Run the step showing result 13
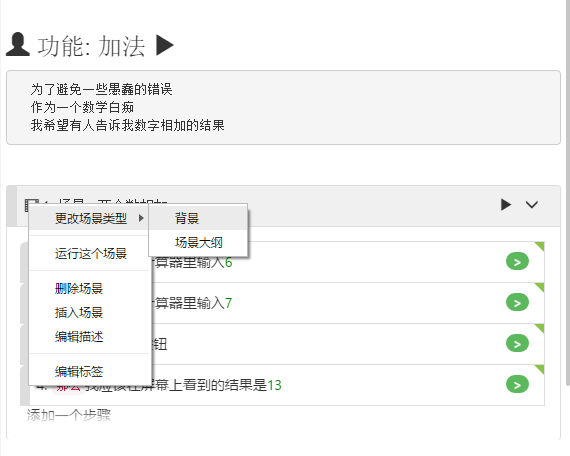The height and width of the screenshot is (456, 570). click(x=517, y=384)
